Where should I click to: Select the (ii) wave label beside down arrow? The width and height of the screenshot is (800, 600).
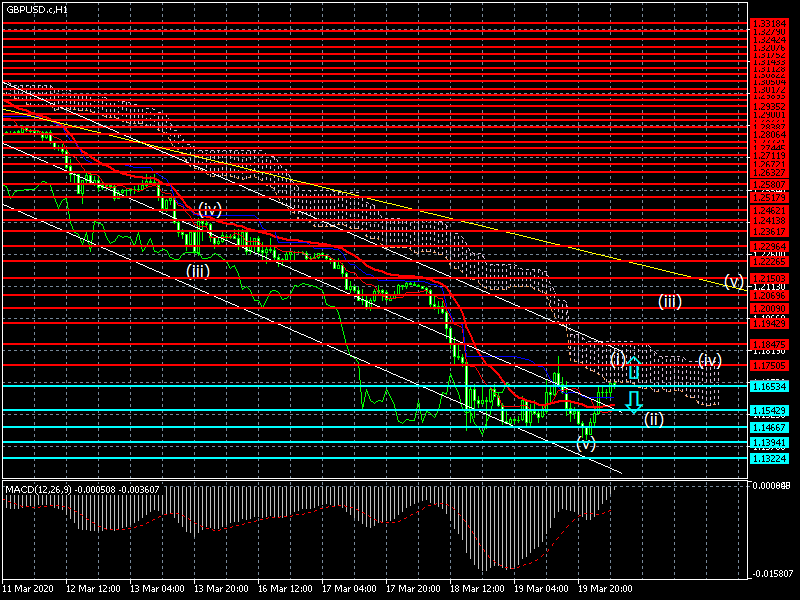point(654,419)
